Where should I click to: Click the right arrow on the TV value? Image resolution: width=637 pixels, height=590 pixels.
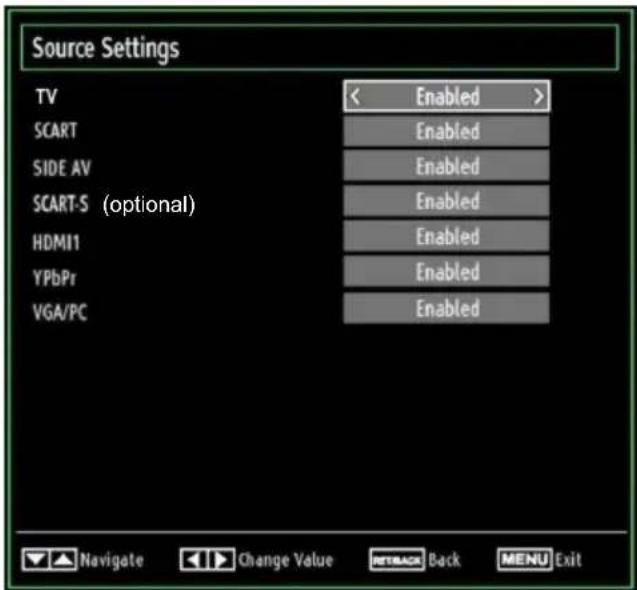[538, 97]
